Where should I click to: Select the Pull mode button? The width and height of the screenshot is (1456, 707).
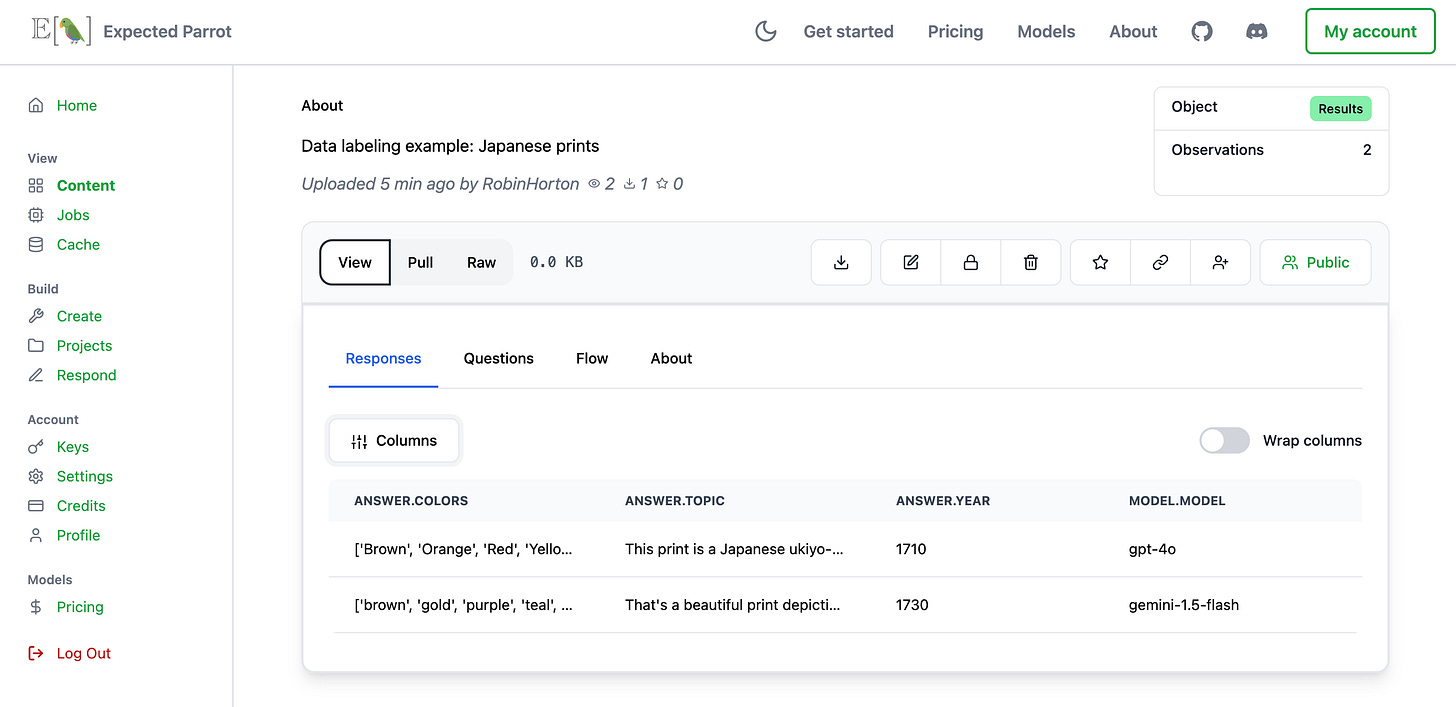(x=420, y=262)
